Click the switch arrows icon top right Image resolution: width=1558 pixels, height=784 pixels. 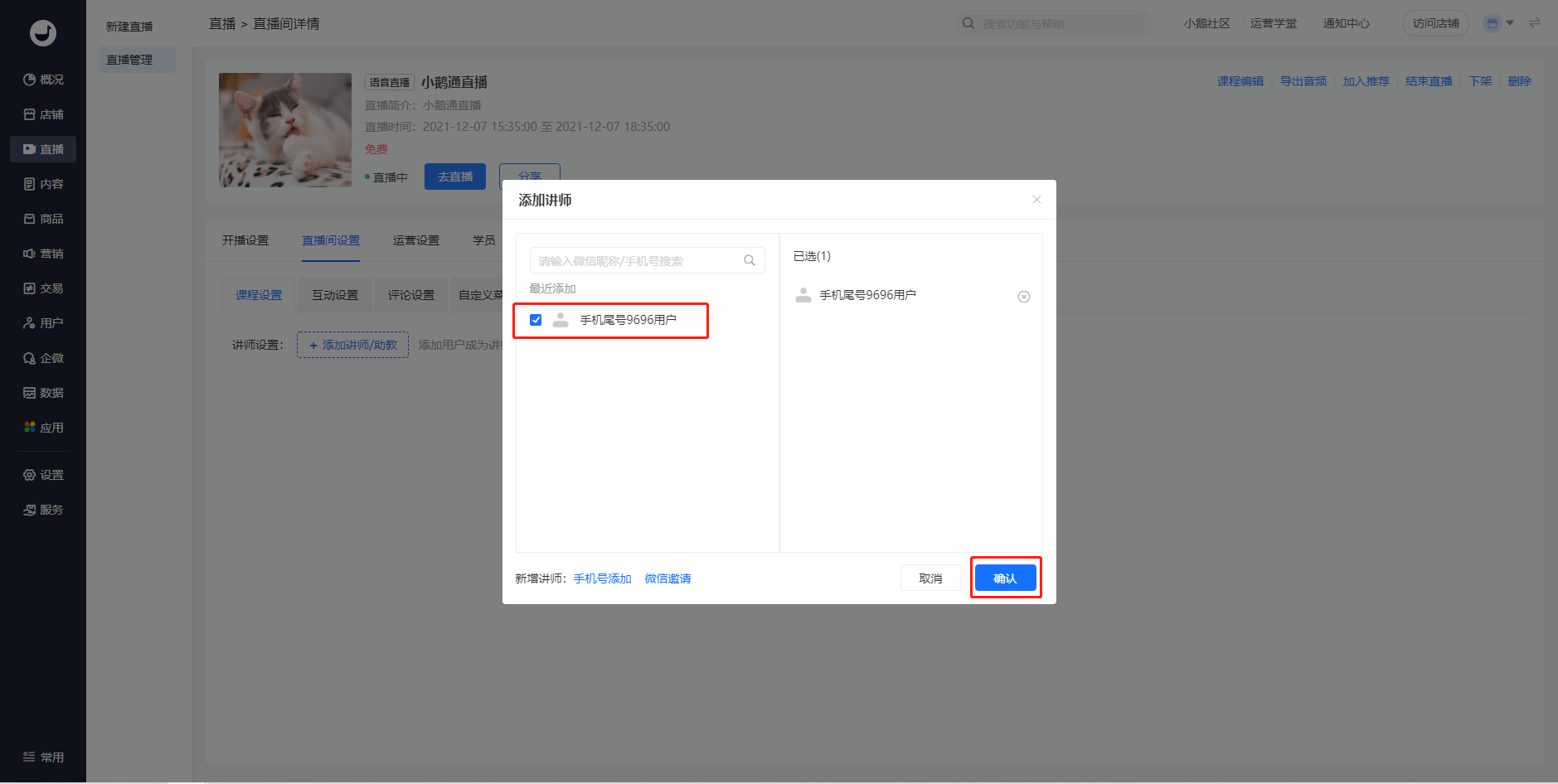1535,23
